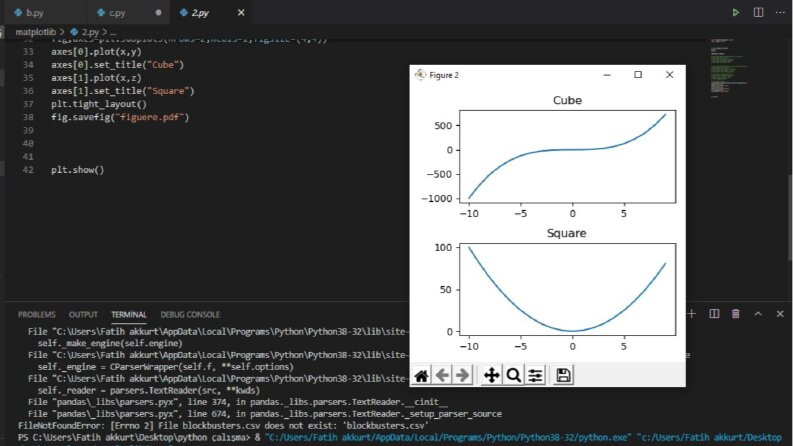Select the 2.py editor tab

point(201,13)
